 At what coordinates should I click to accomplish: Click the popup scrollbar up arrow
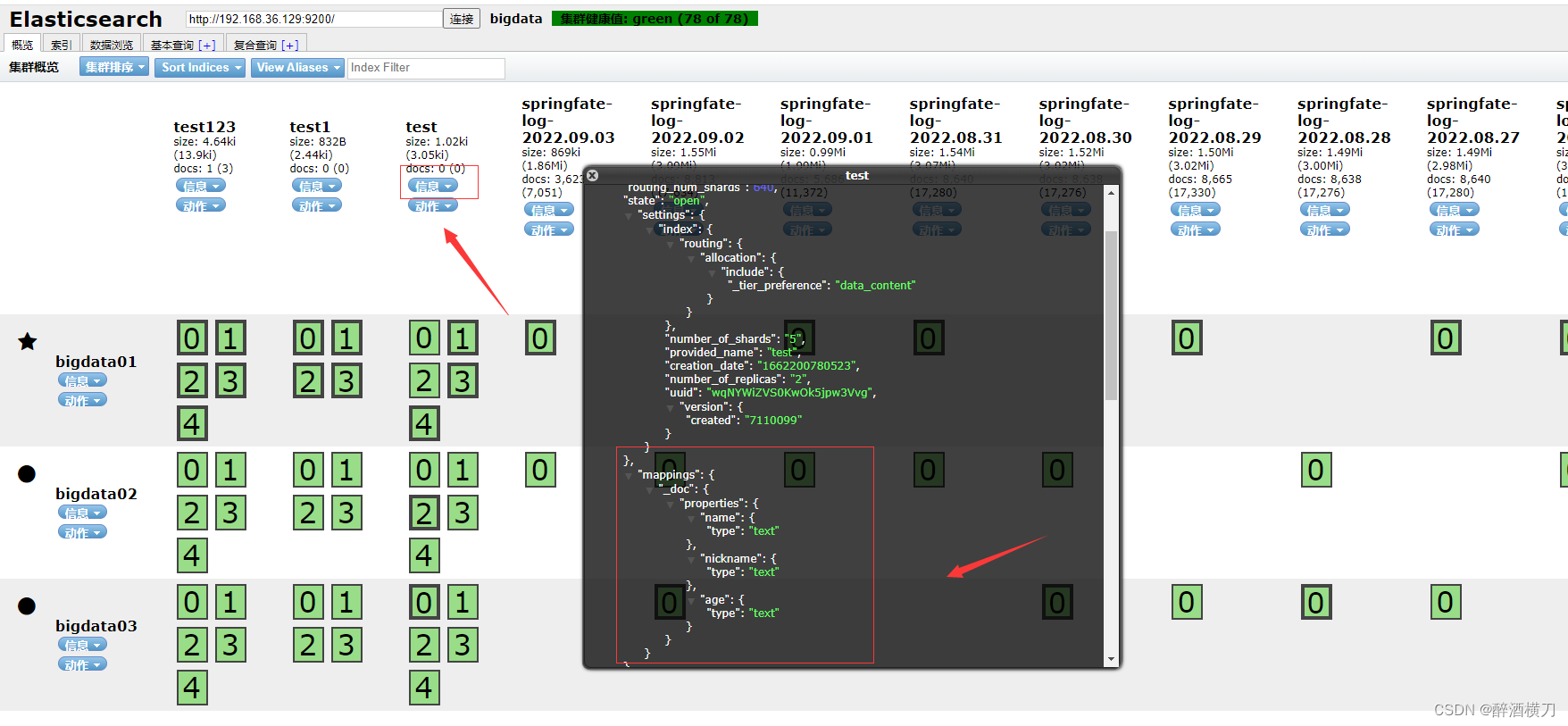(1111, 192)
